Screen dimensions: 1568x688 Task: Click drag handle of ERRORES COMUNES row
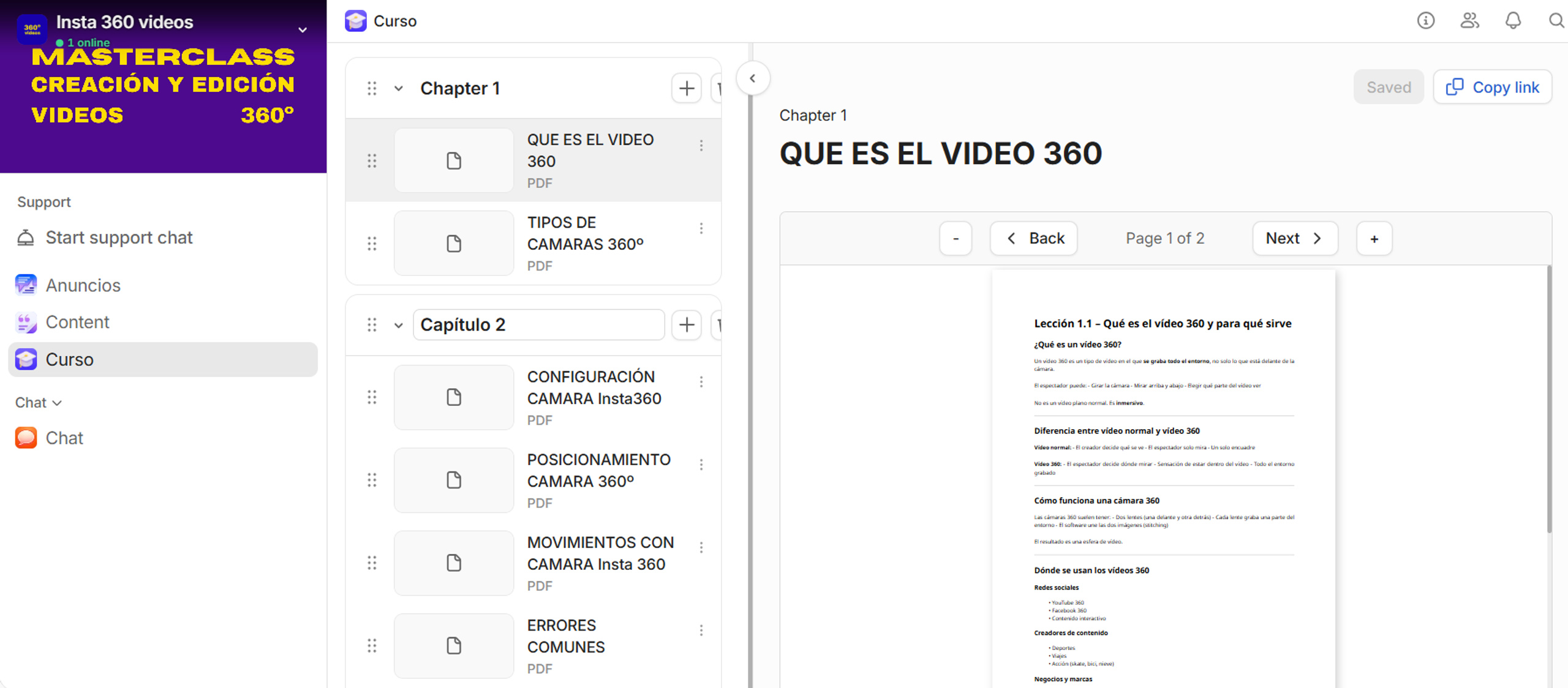pos(372,646)
